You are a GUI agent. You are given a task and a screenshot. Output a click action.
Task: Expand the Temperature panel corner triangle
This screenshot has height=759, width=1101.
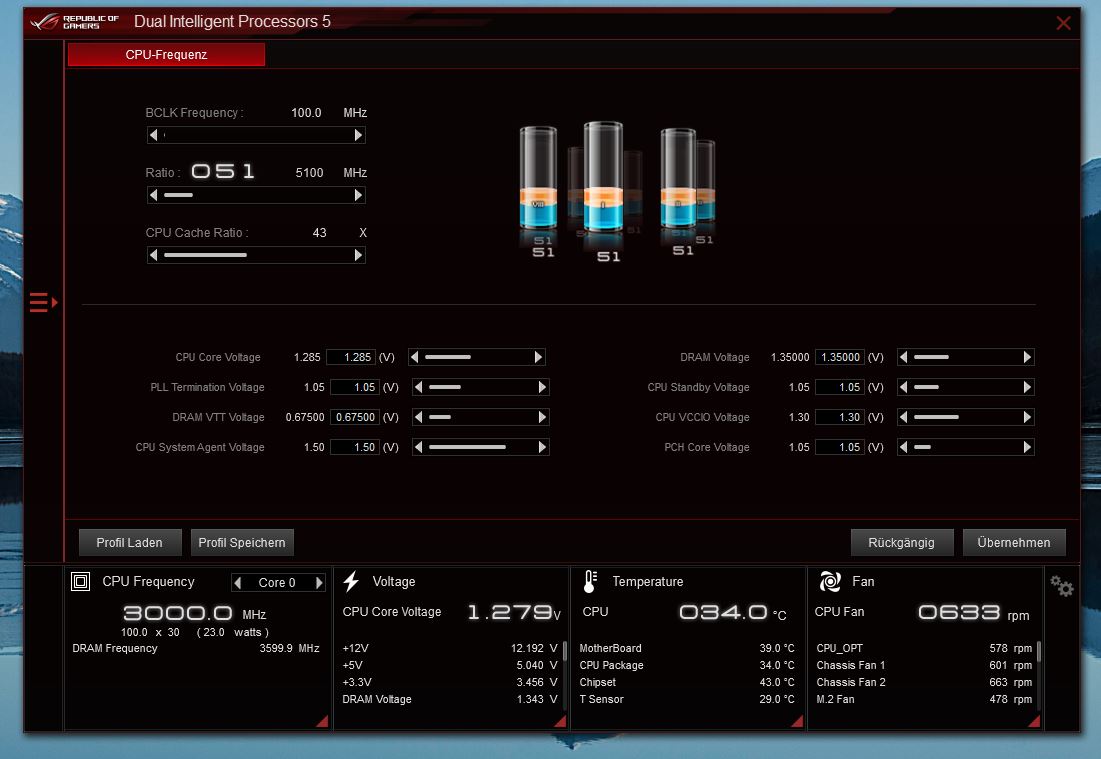797,721
